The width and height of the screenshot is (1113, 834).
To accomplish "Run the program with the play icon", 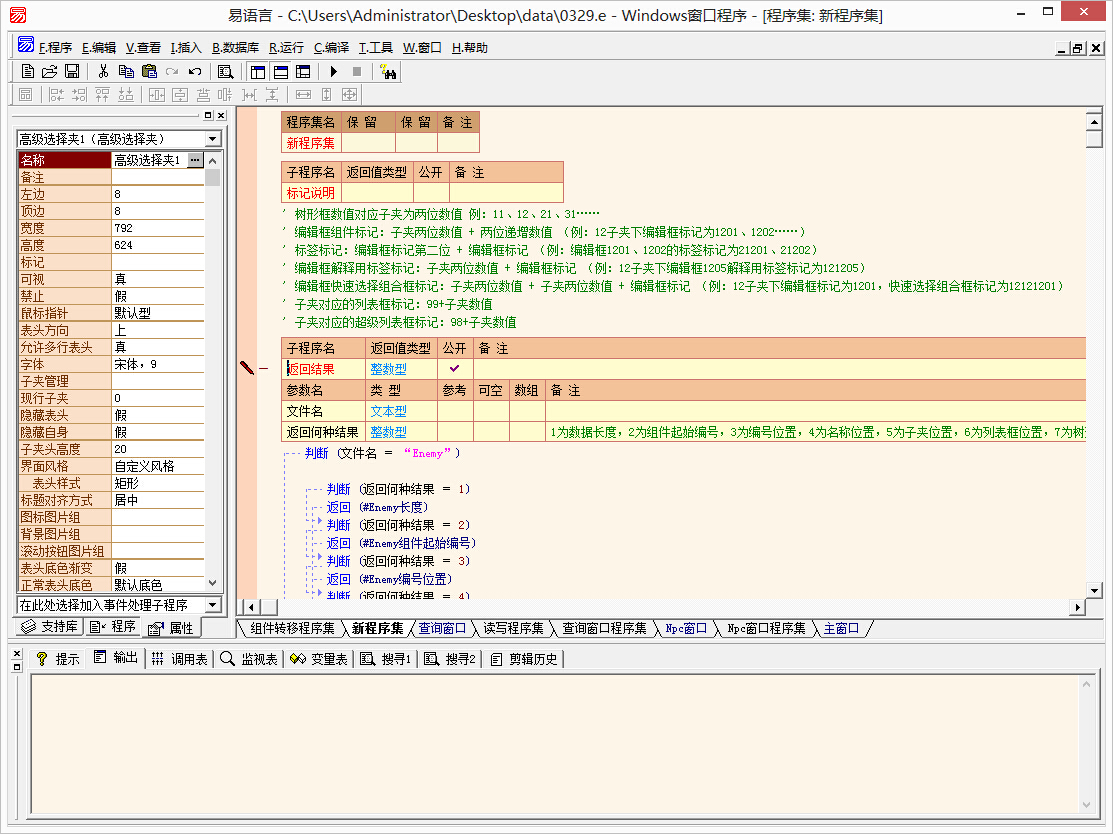I will pos(333,71).
